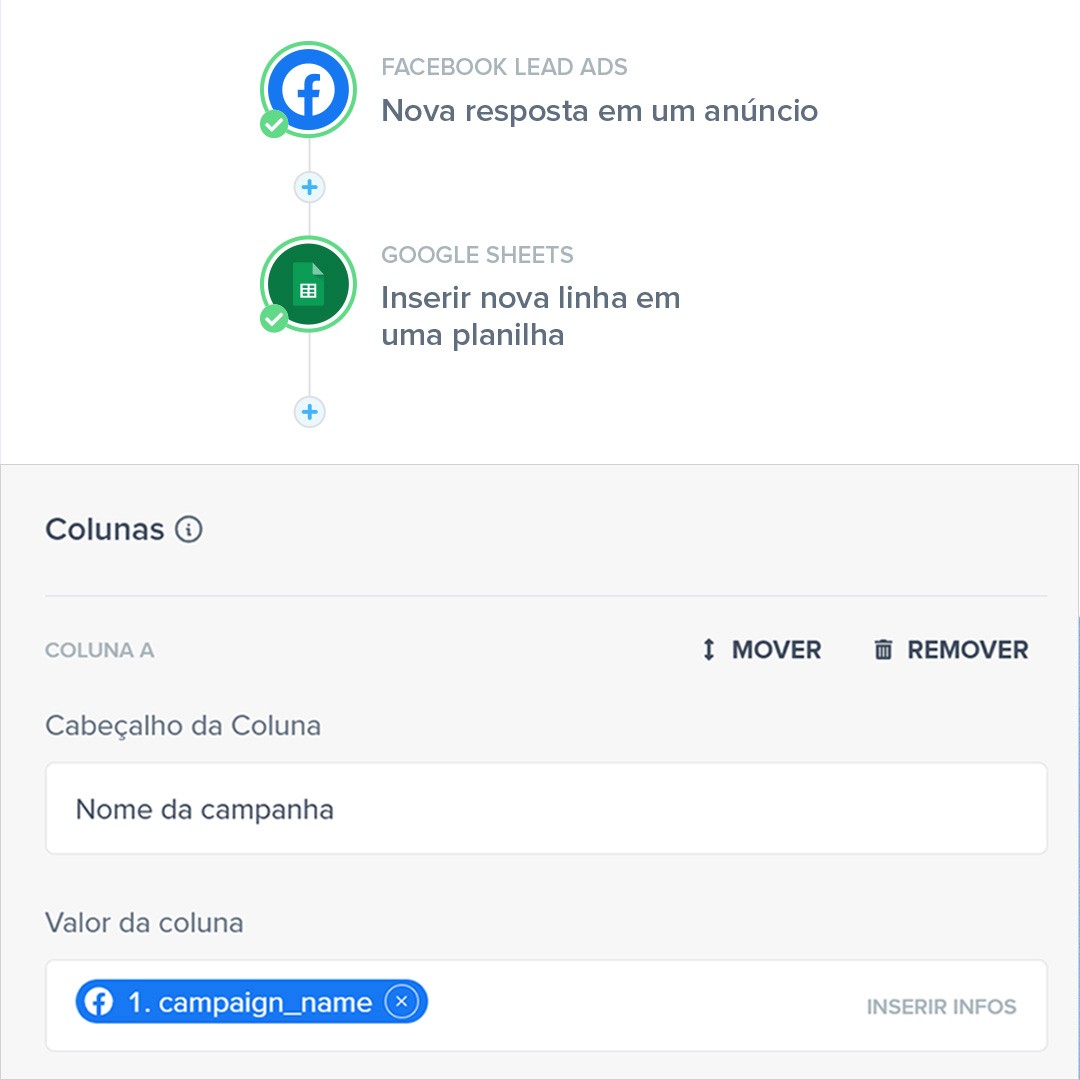Click the MOVER button text
The width and height of the screenshot is (1080, 1080).
(x=776, y=650)
